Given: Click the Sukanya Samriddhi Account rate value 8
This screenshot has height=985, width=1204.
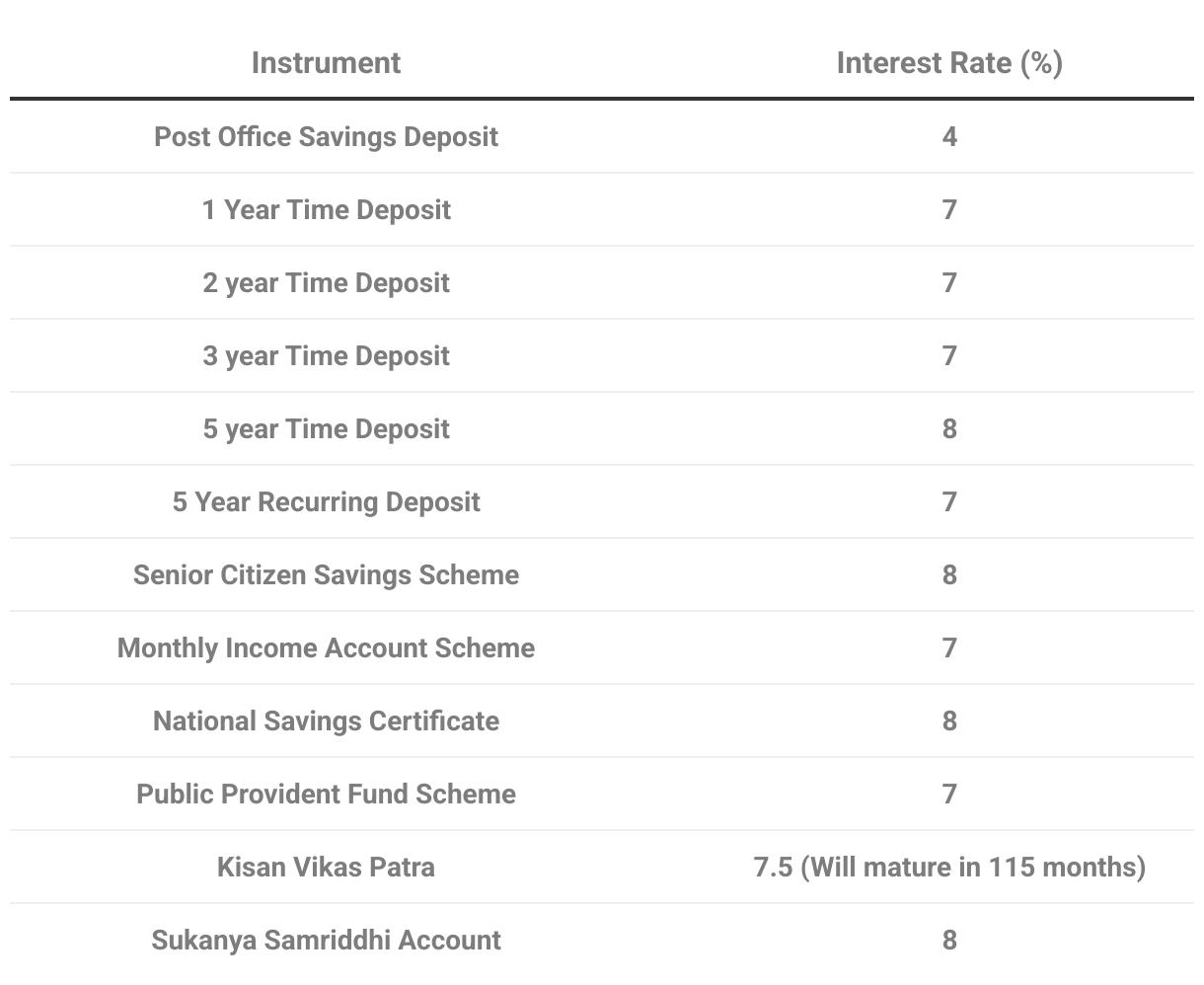Looking at the screenshot, I should point(949,941).
